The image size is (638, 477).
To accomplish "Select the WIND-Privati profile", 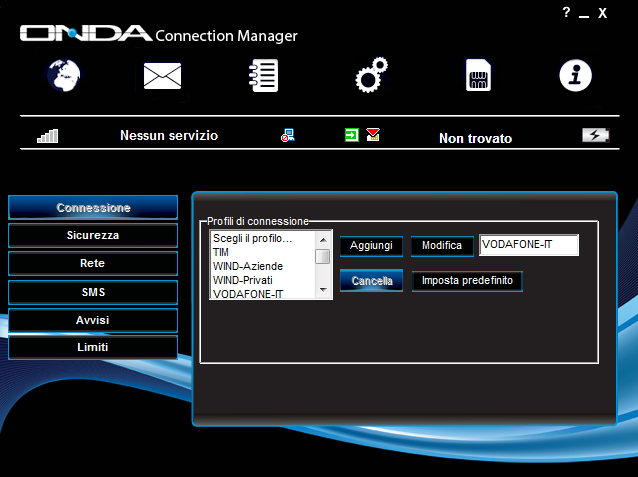I will 263,280.
